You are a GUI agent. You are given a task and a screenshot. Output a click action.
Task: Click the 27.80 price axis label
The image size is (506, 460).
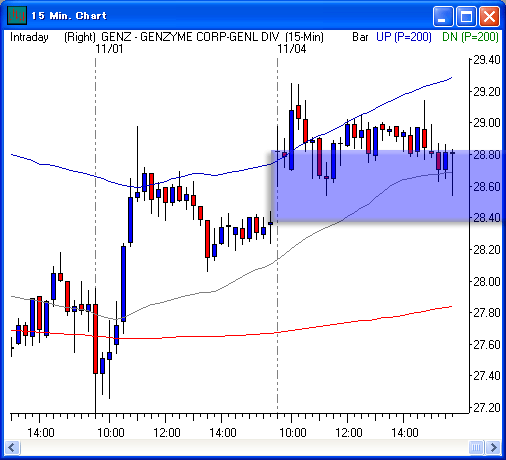[x=487, y=313]
